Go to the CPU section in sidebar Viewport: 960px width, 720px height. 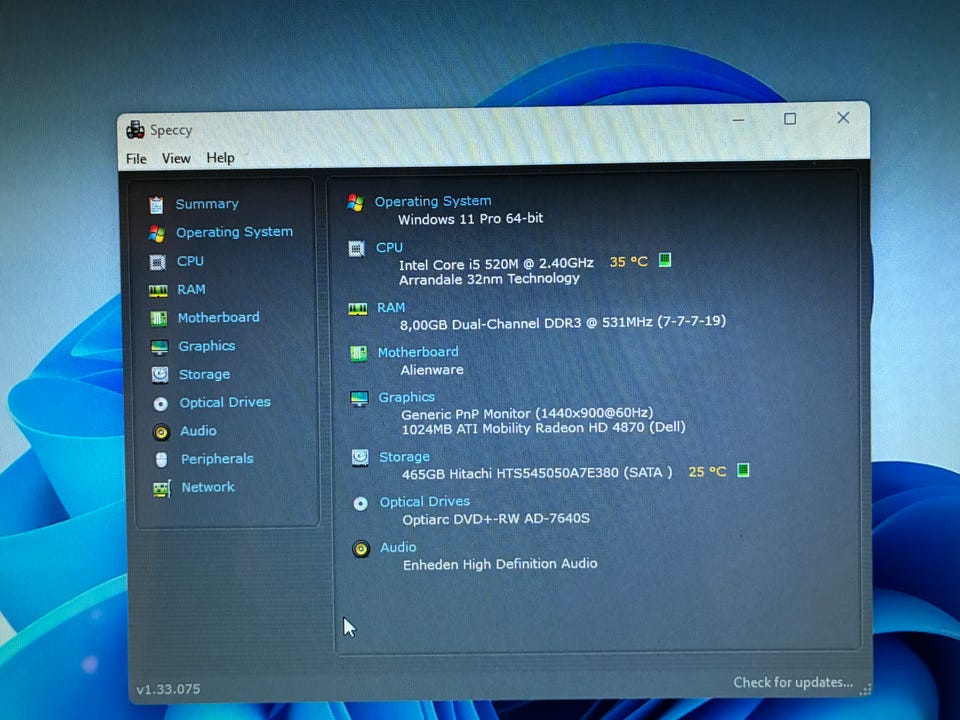point(190,261)
